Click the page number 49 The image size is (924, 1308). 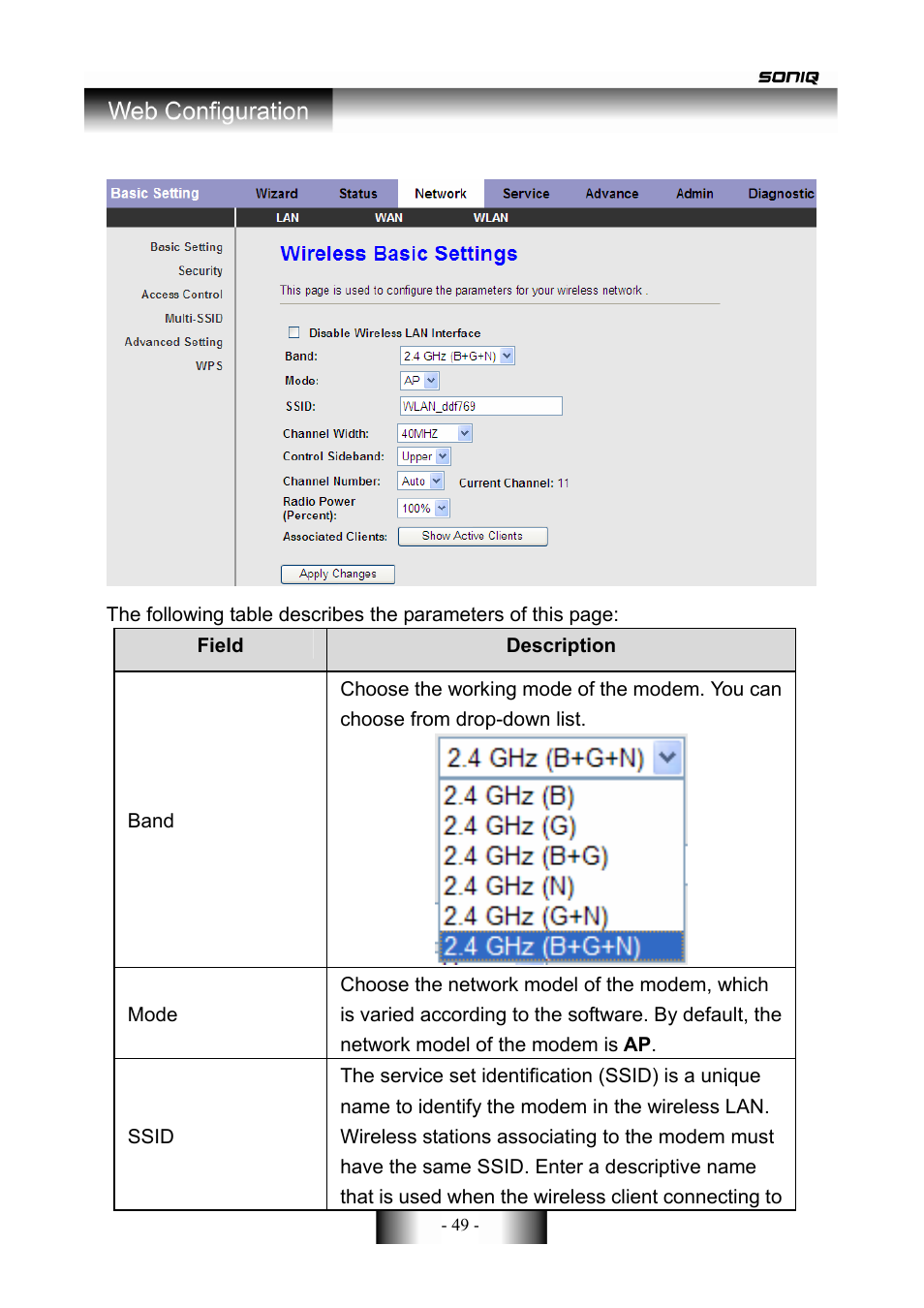tap(461, 1226)
